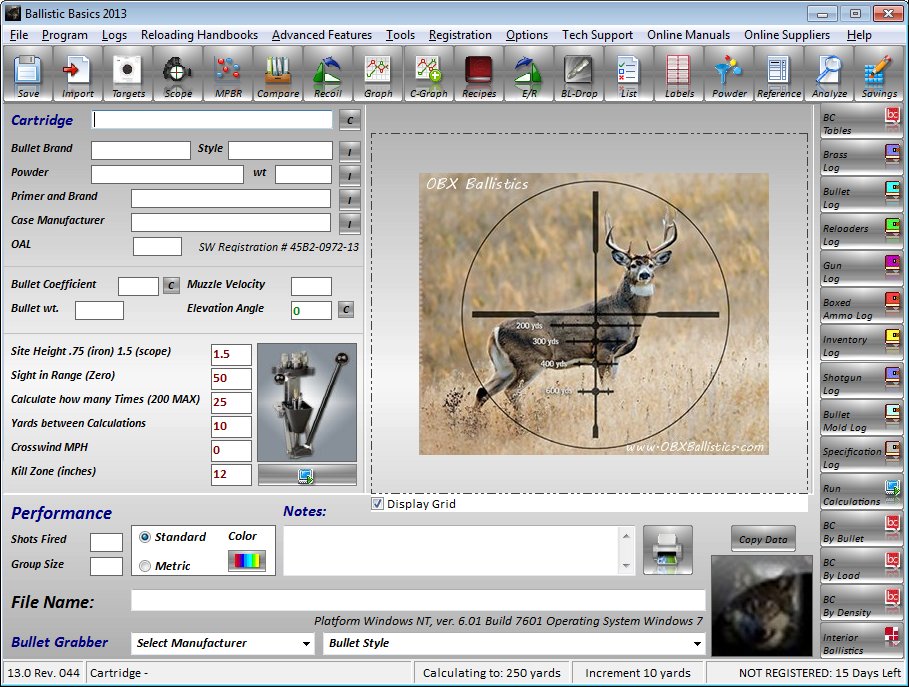
Task: Open the BL-Drop tool
Action: (579, 76)
